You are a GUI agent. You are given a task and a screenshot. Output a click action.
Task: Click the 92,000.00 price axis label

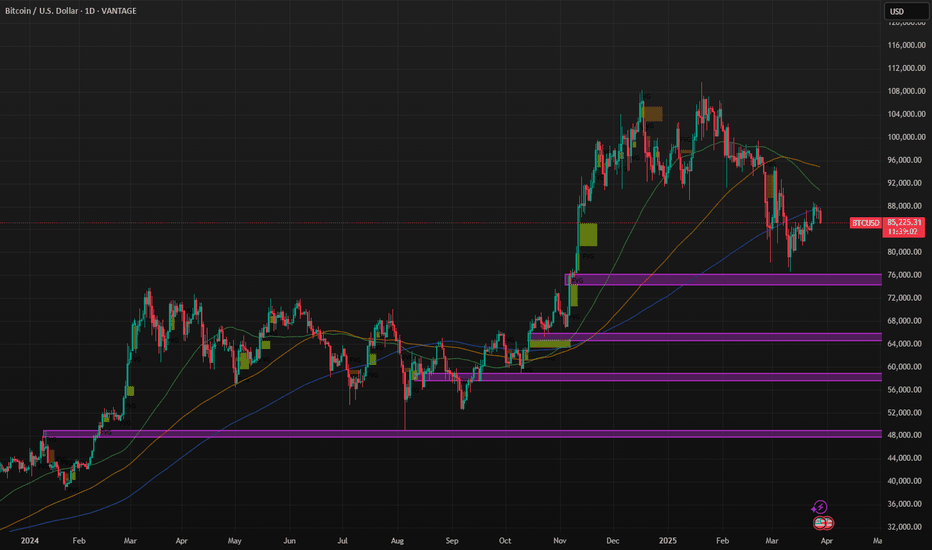(906, 183)
